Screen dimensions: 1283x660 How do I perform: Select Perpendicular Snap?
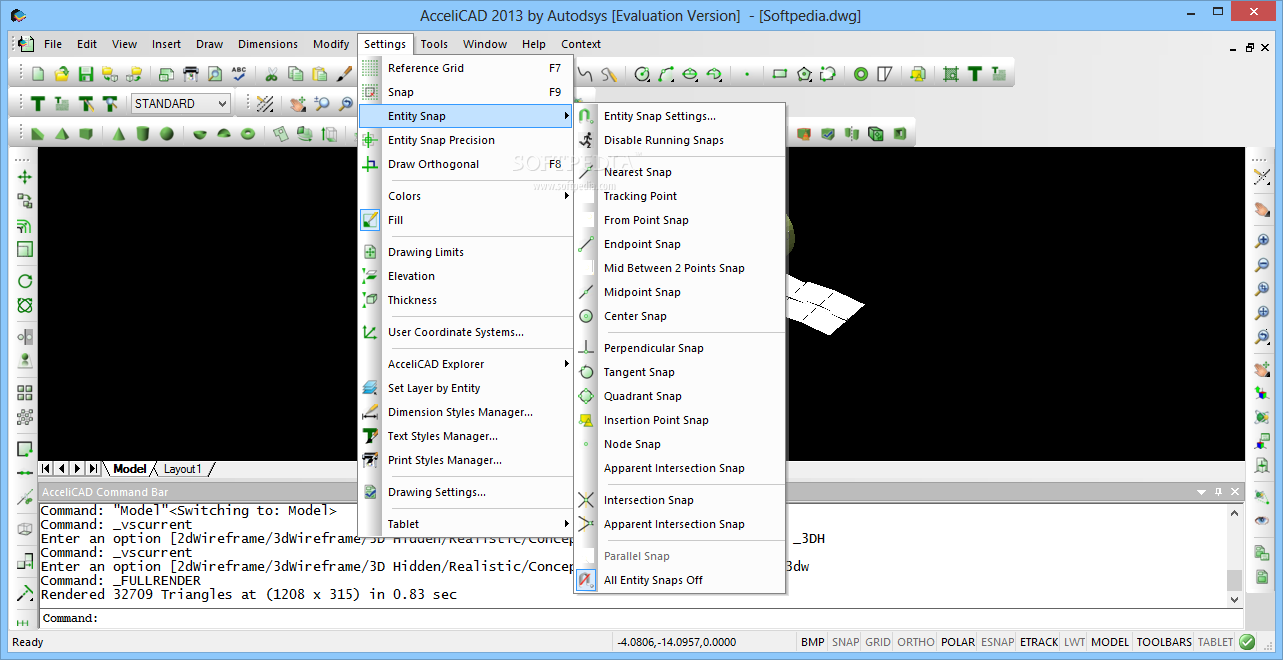[x=680, y=348]
